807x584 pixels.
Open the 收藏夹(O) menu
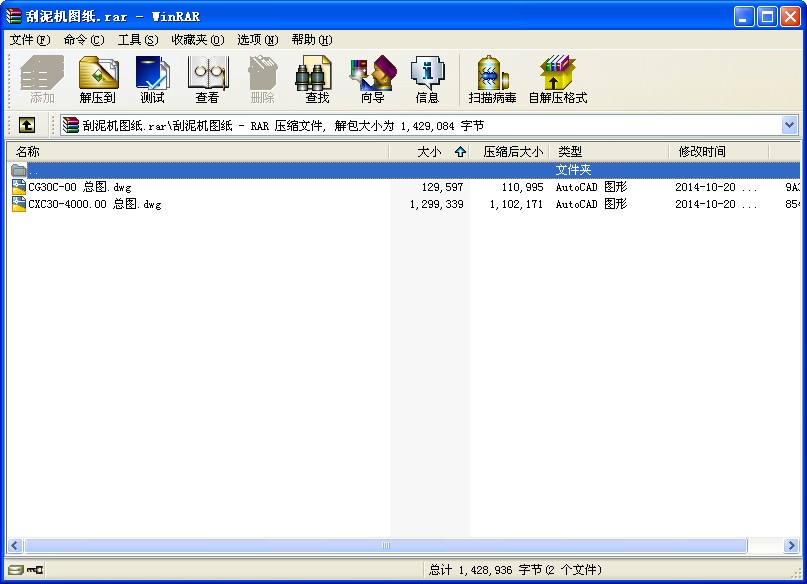198,40
